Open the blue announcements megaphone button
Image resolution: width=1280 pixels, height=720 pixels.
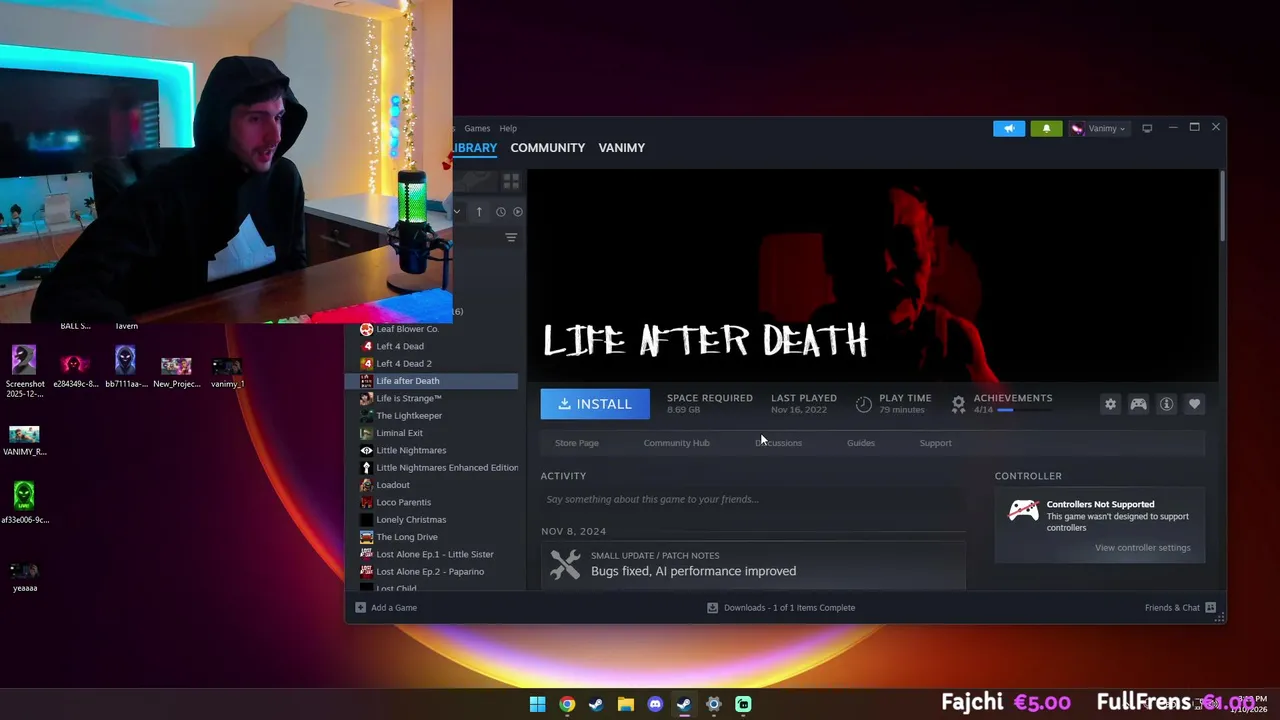click(1009, 128)
